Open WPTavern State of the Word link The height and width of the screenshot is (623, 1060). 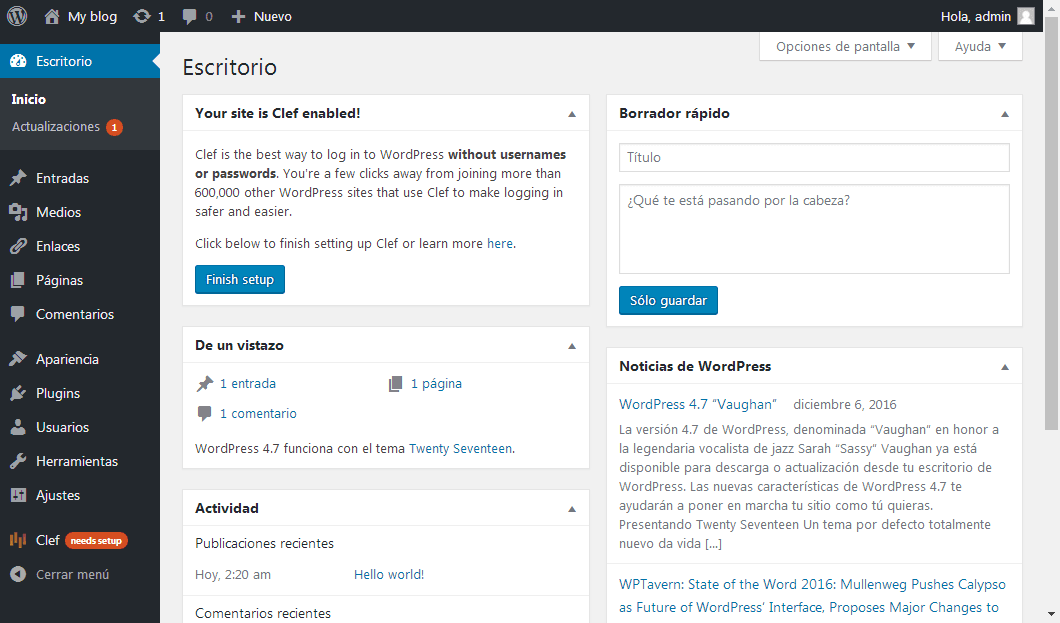812,595
